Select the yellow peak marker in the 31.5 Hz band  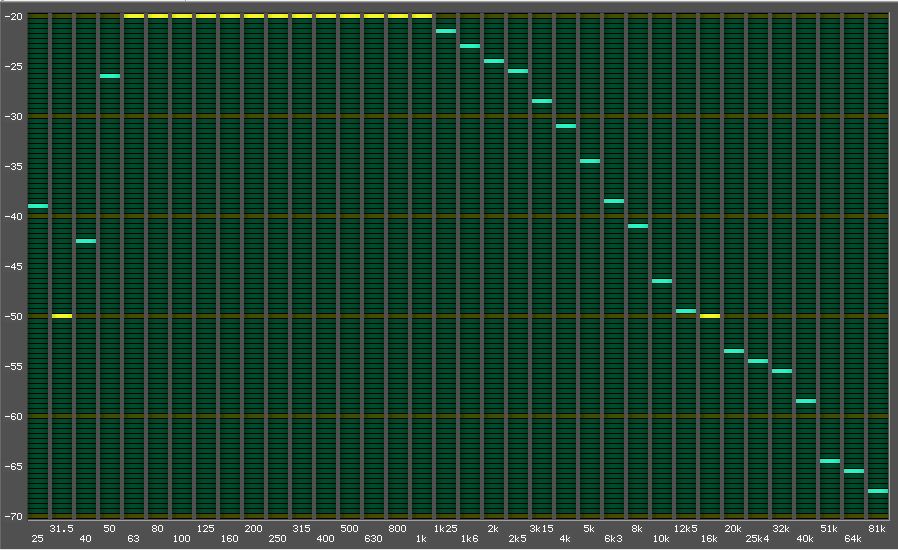click(62, 316)
